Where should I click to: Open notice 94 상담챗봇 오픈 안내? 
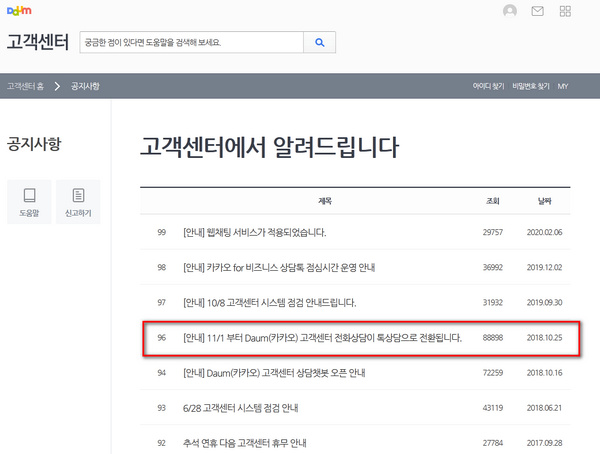(274, 372)
